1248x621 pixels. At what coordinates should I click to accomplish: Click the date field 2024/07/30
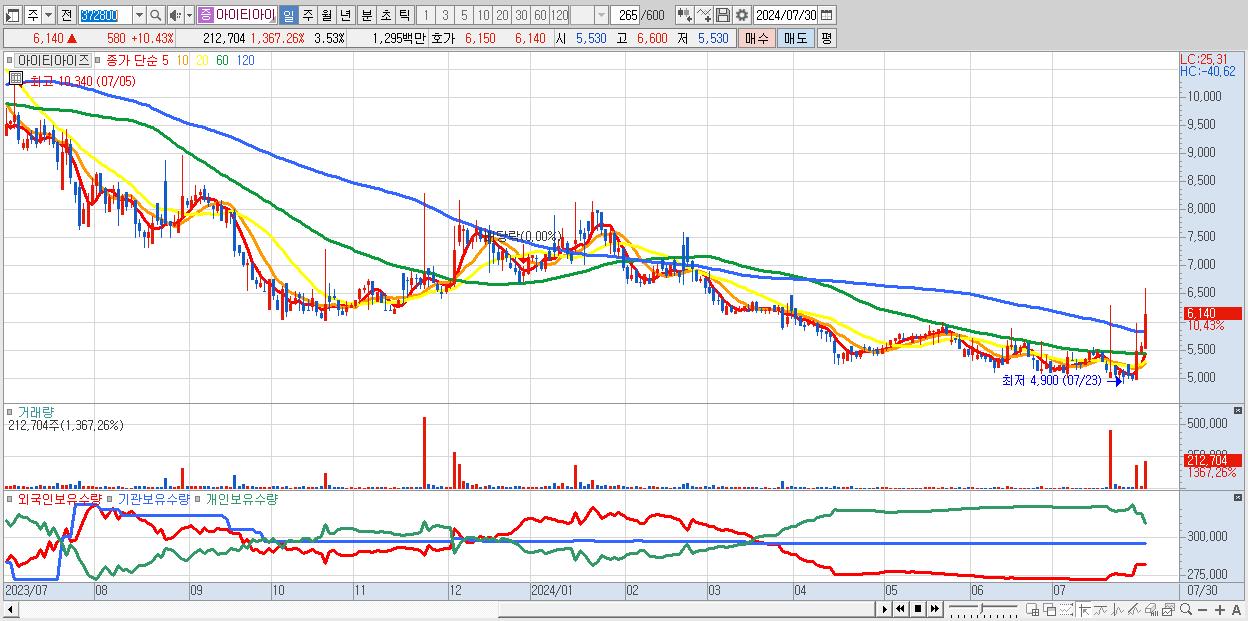pos(785,15)
